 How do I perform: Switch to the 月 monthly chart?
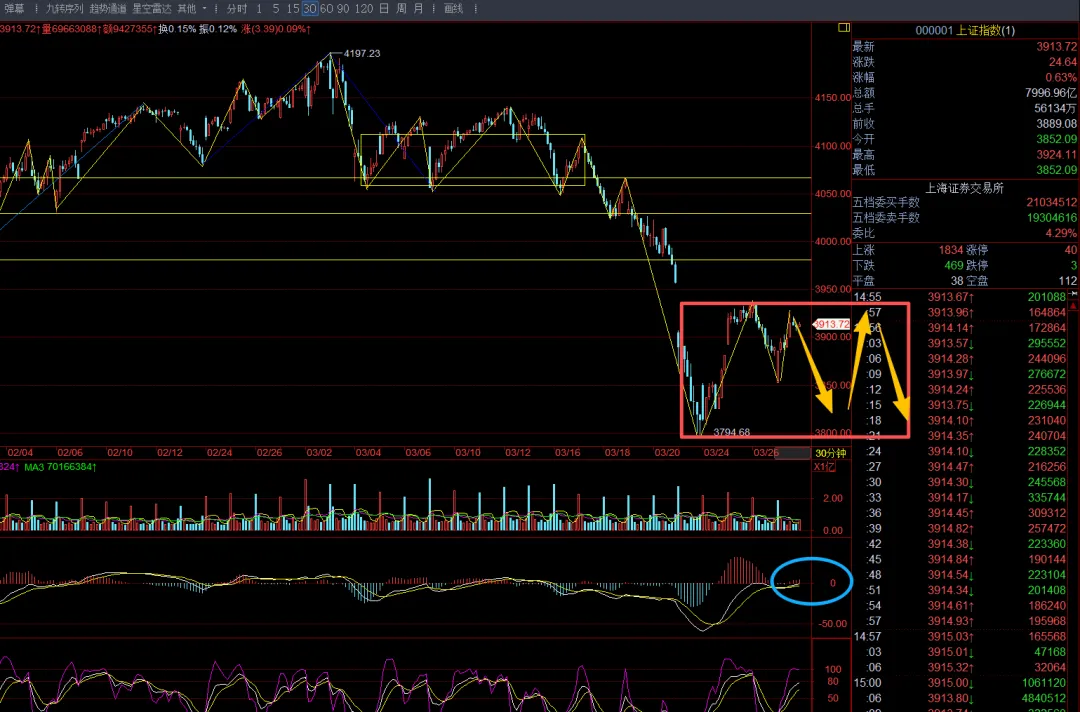[x=418, y=9]
